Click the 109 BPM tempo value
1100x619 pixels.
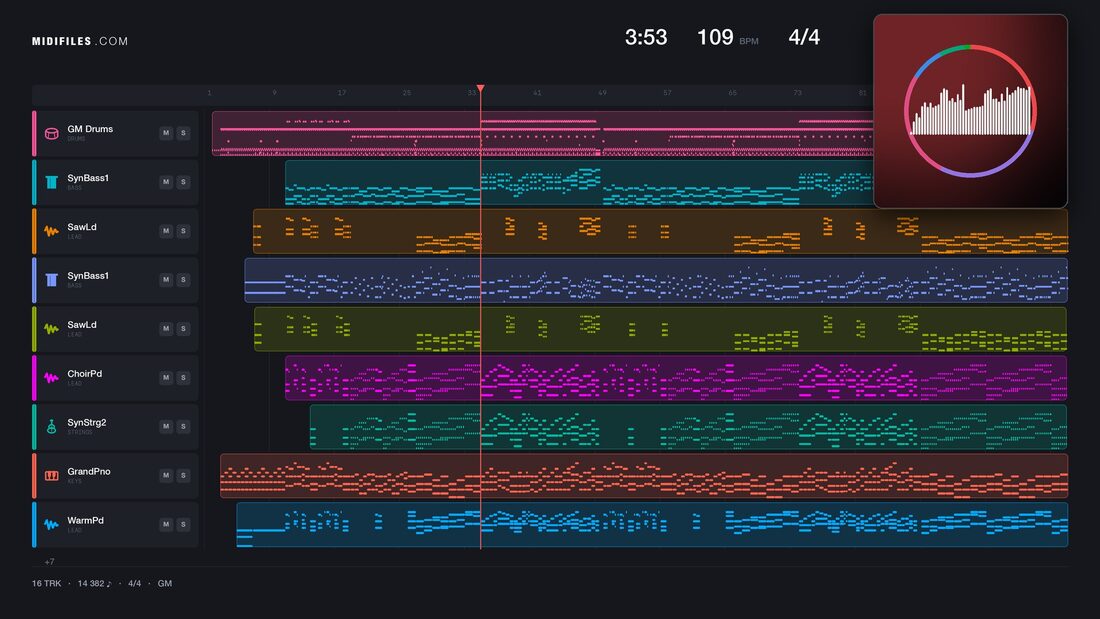click(x=715, y=37)
